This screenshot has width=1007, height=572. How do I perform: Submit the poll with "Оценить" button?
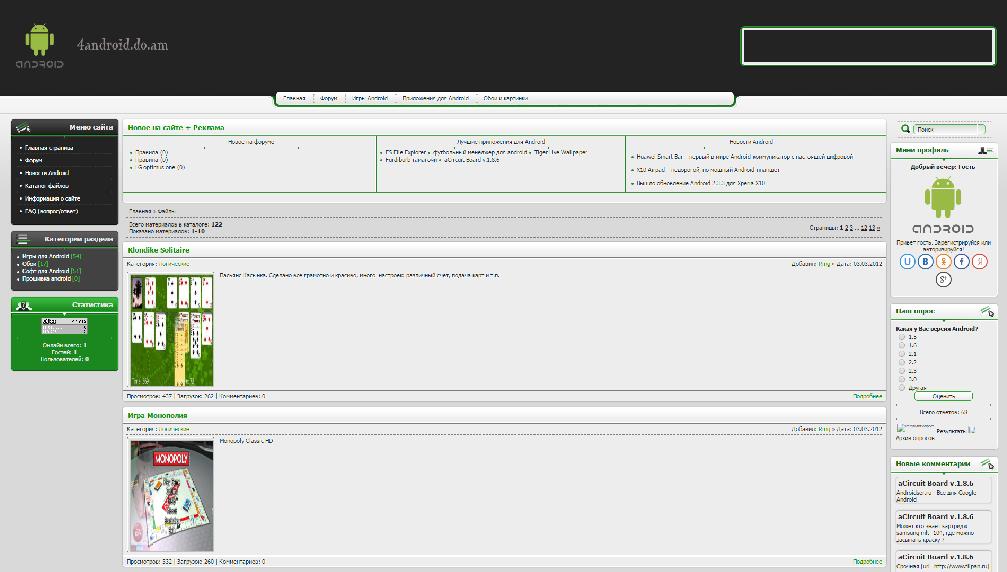pyautogui.click(x=943, y=397)
